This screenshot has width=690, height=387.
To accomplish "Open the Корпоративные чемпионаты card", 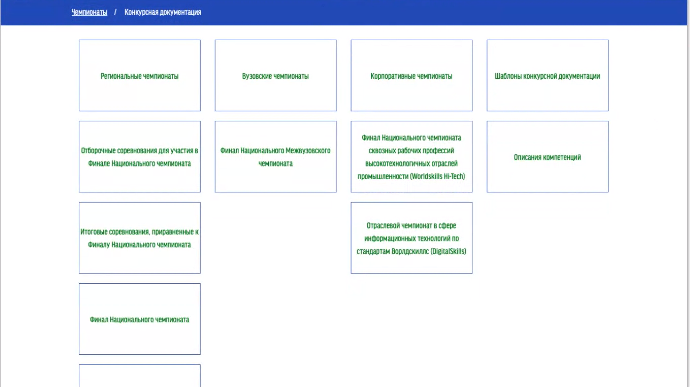I will coord(412,75).
